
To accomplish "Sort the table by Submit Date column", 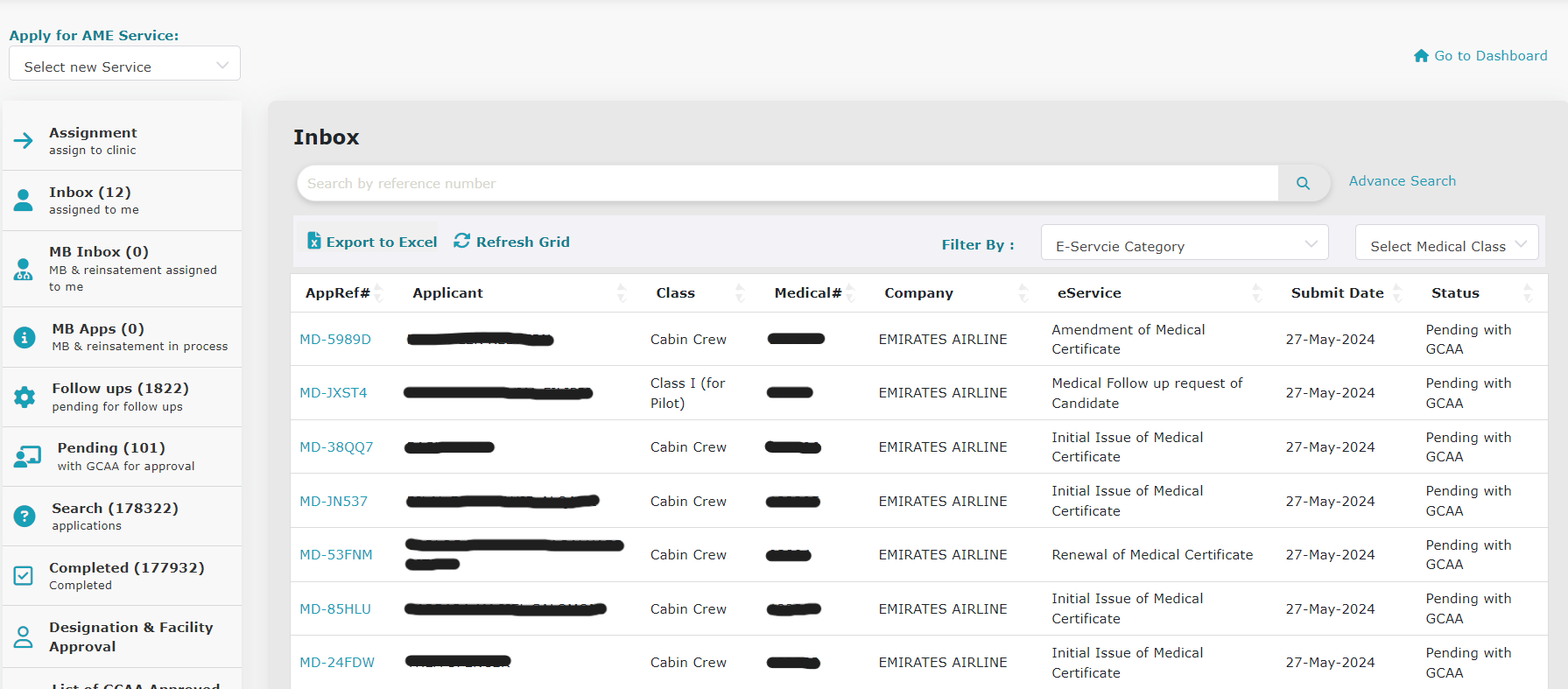I will tap(1337, 293).
